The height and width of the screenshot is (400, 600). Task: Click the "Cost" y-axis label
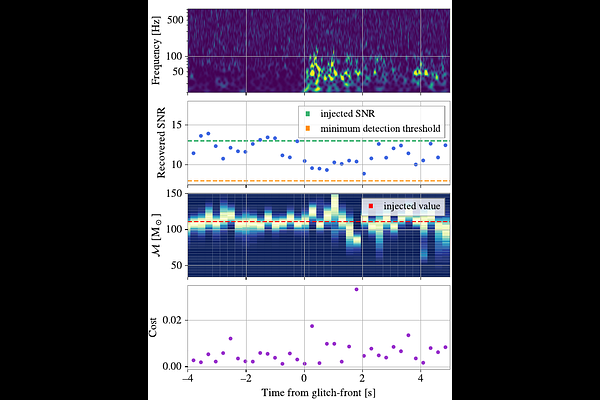click(x=151, y=328)
